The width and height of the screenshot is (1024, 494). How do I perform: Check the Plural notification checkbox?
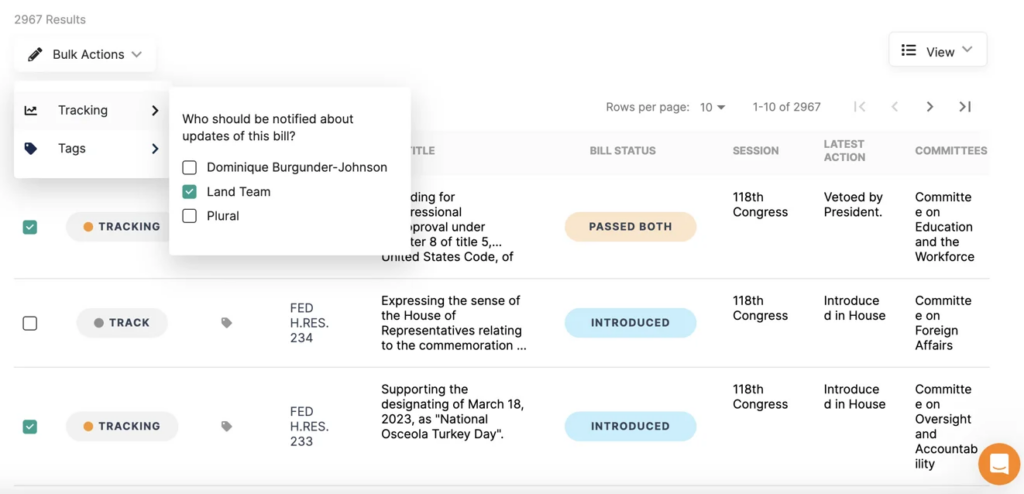coord(189,216)
